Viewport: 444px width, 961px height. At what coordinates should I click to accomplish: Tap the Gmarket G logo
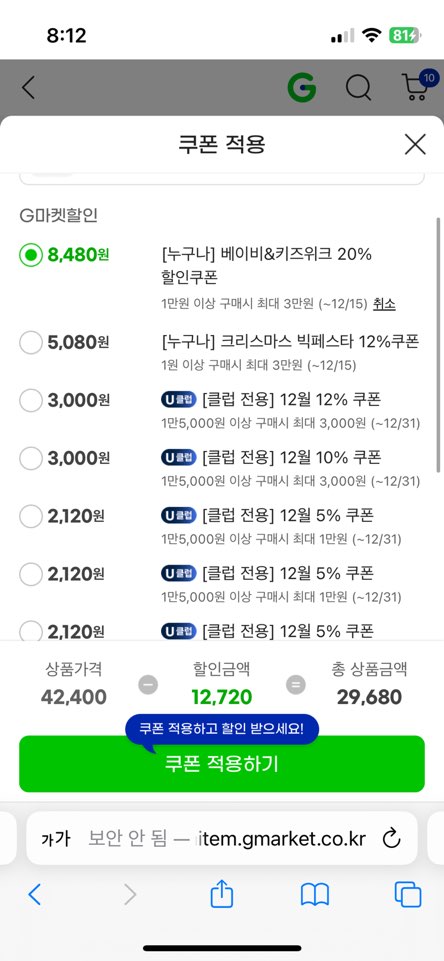coord(302,89)
